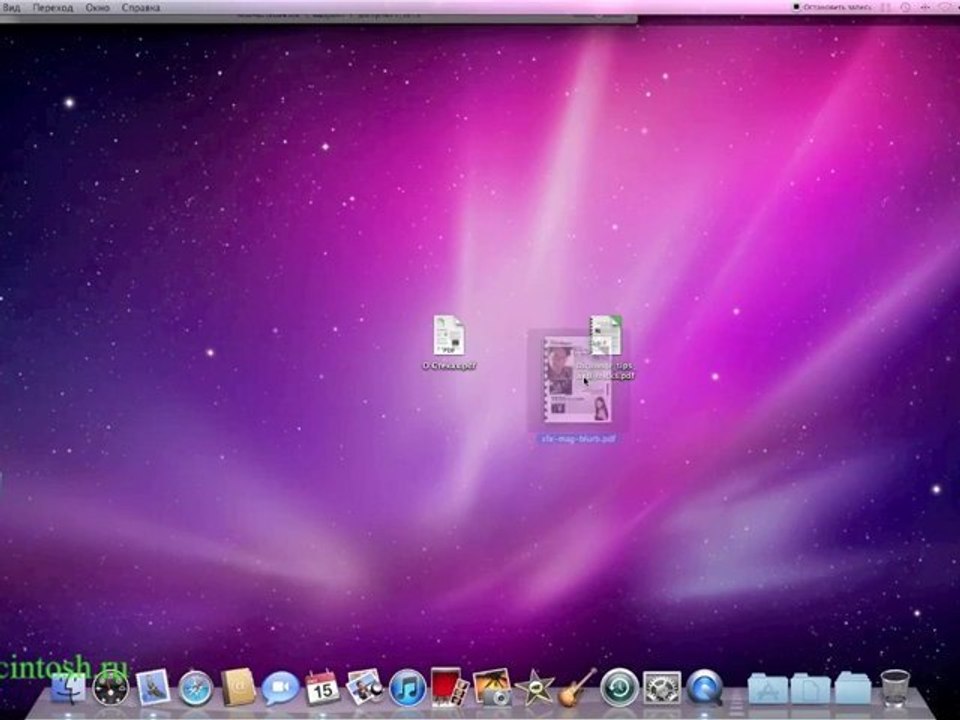The height and width of the screenshot is (720, 960).
Task: Launch Safari compass icon in Dock
Action: [196, 688]
